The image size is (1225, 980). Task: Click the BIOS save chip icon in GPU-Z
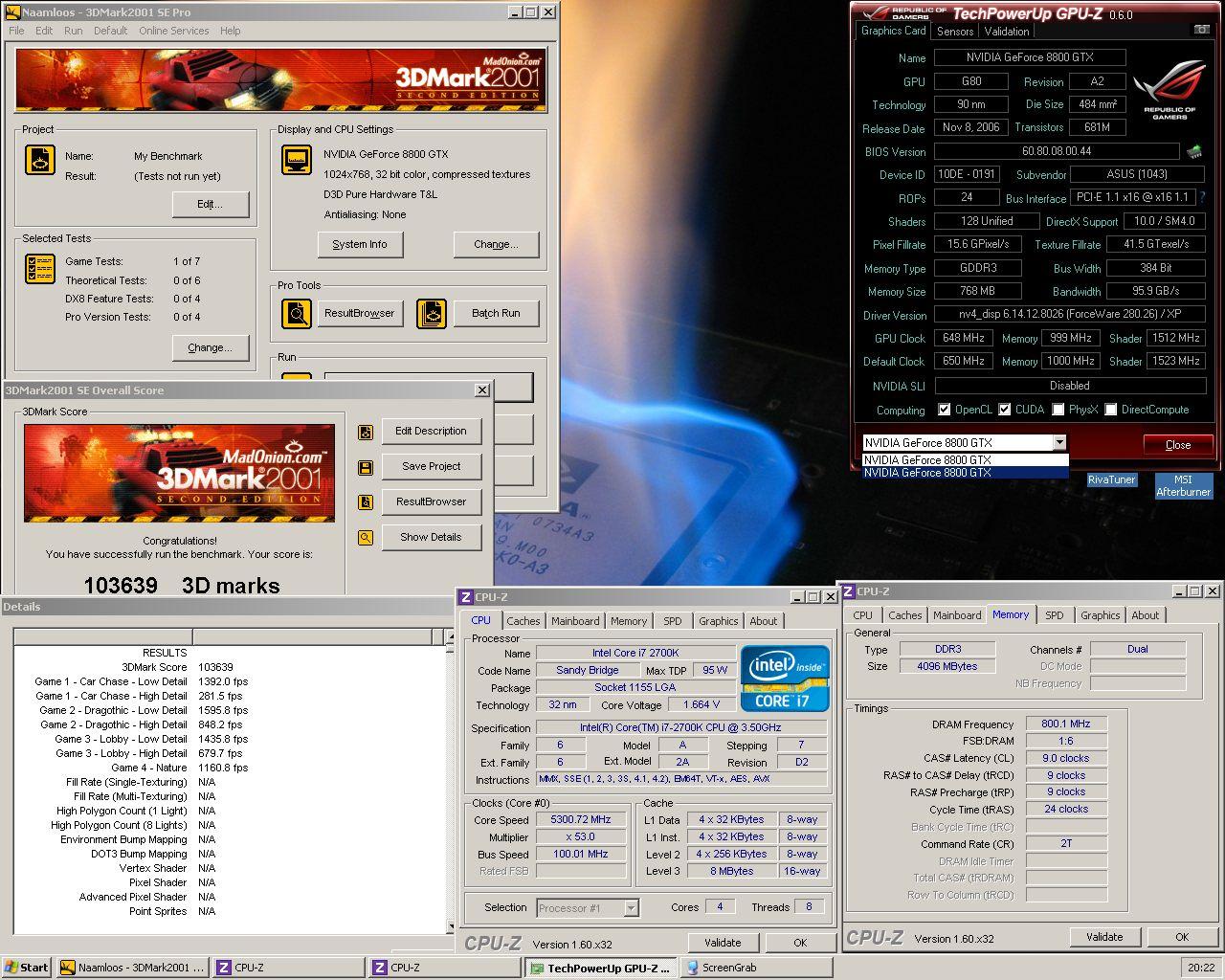point(1194,151)
